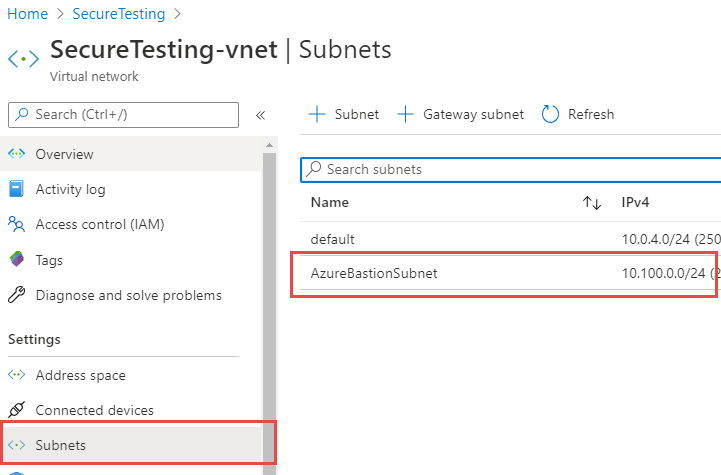Click the Activity log book icon
The width and height of the screenshot is (721, 475).
[16, 189]
